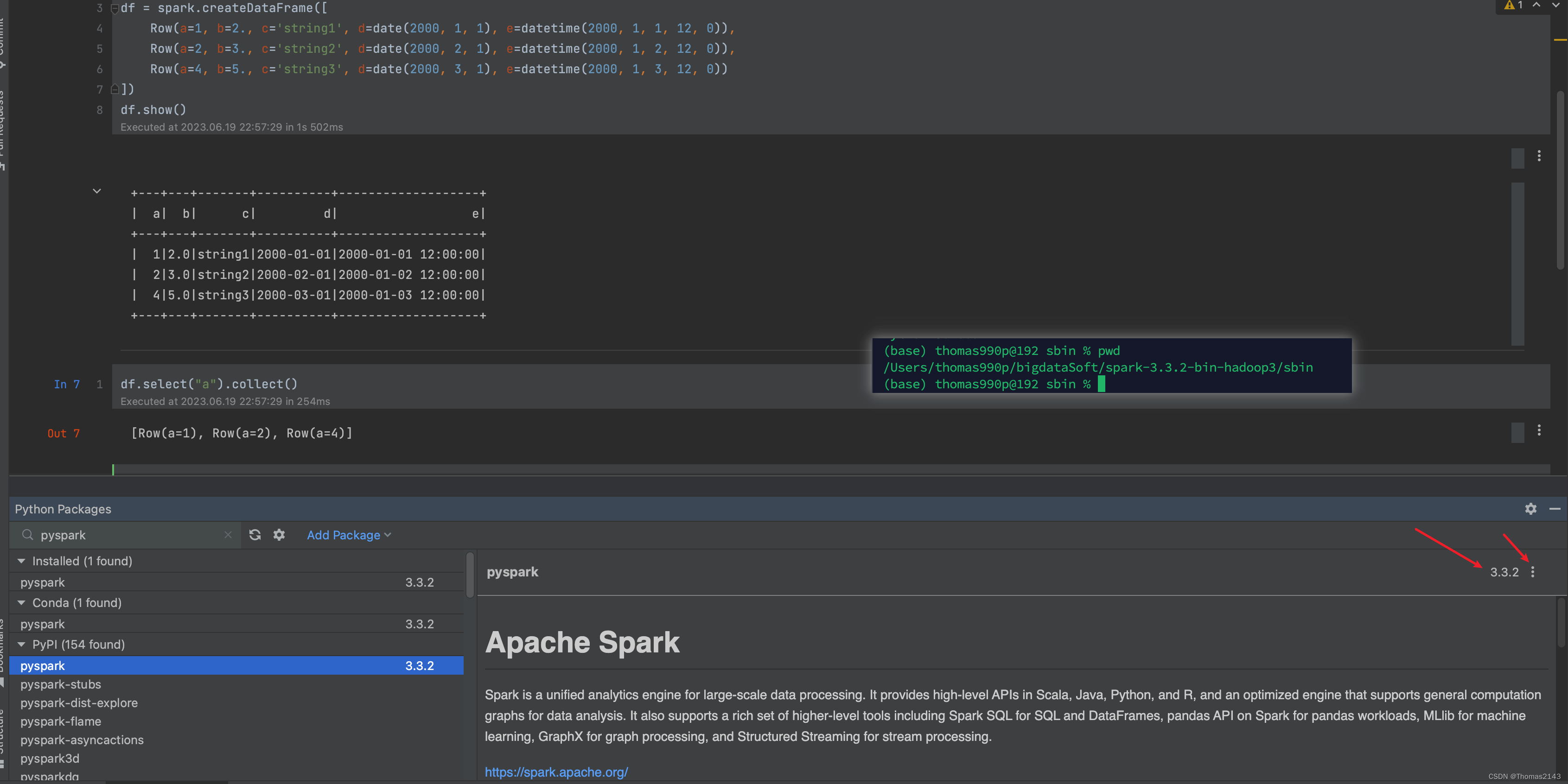Fold the createDataFrame code block

point(115,8)
